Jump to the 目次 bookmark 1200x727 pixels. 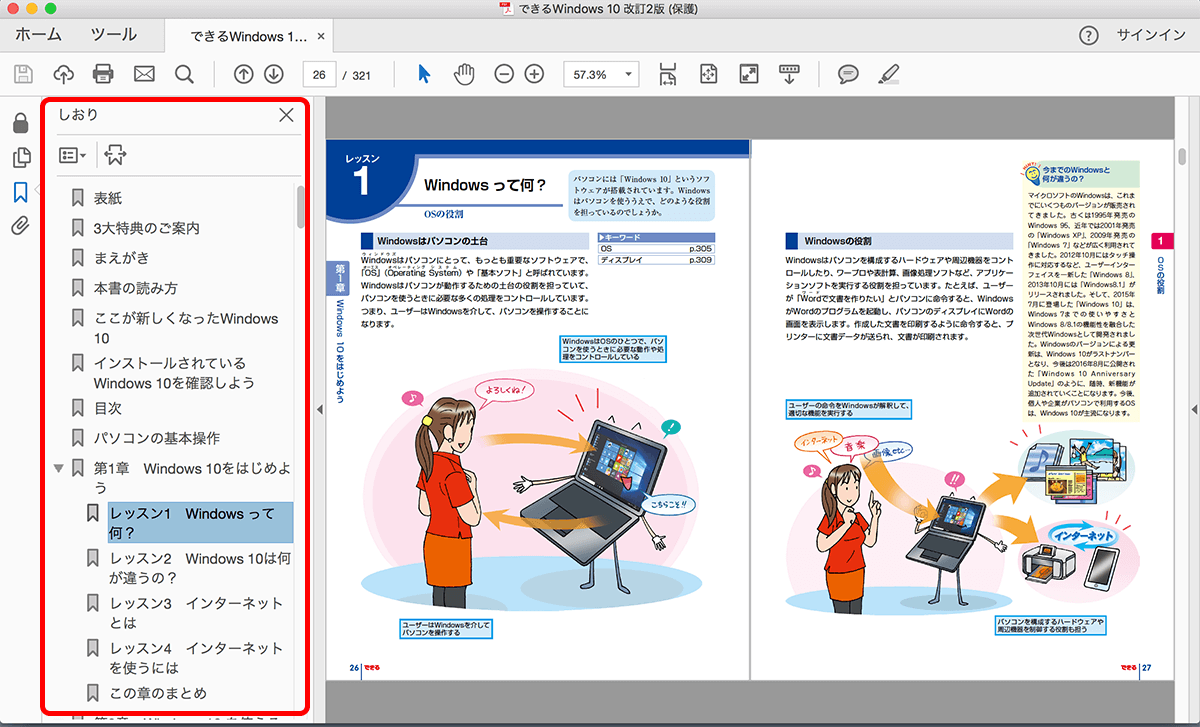click(108, 408)
